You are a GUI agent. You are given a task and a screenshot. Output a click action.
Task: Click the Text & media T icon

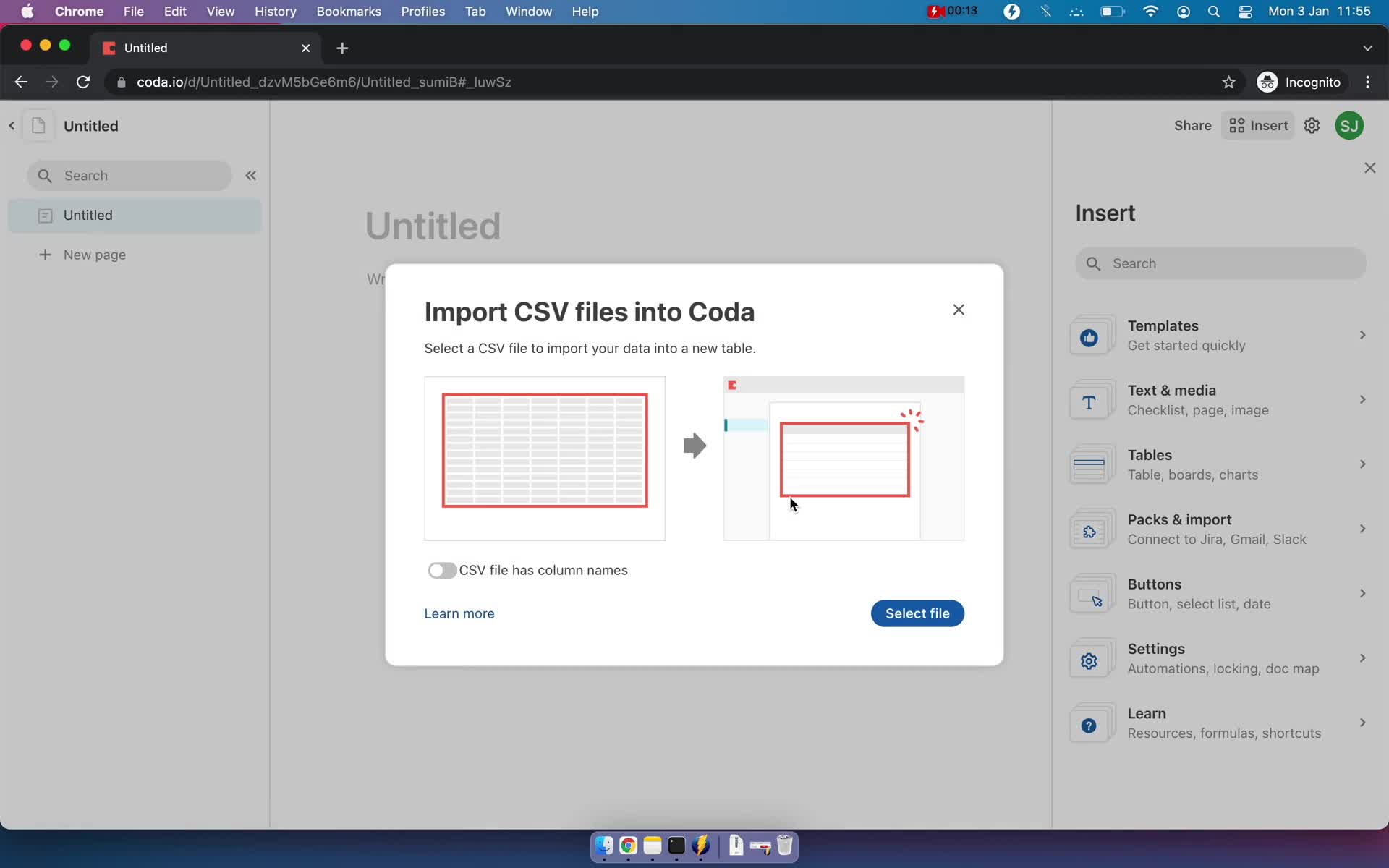pos(1089,402)
